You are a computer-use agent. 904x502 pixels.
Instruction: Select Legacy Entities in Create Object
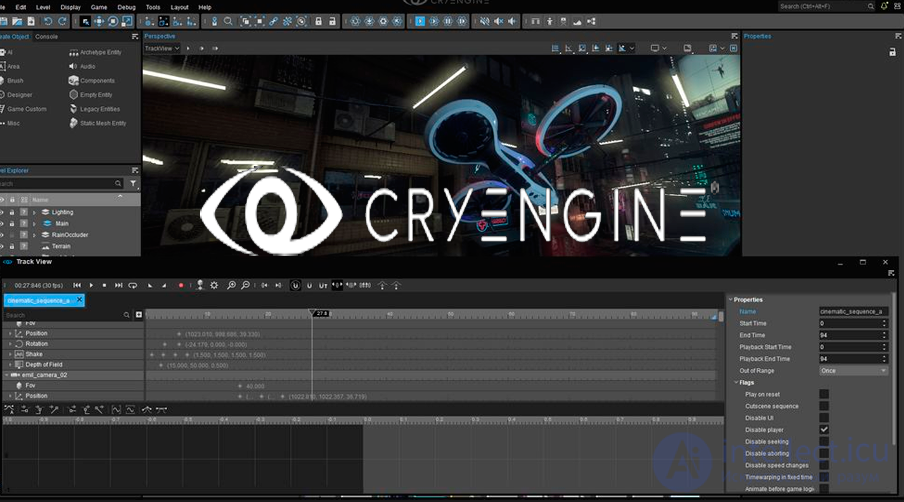(95, 109)
